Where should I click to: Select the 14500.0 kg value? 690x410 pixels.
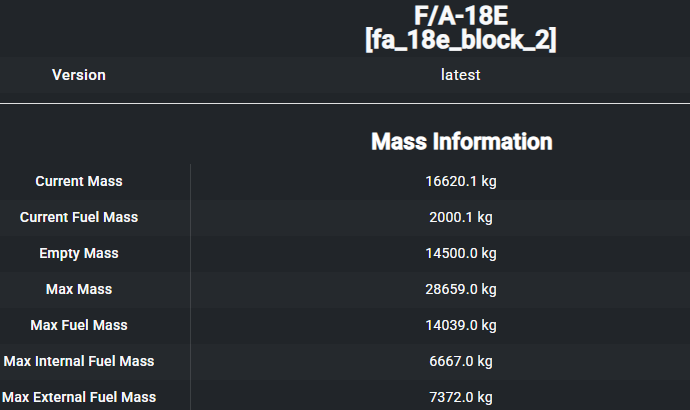click(x=461, y=253)
